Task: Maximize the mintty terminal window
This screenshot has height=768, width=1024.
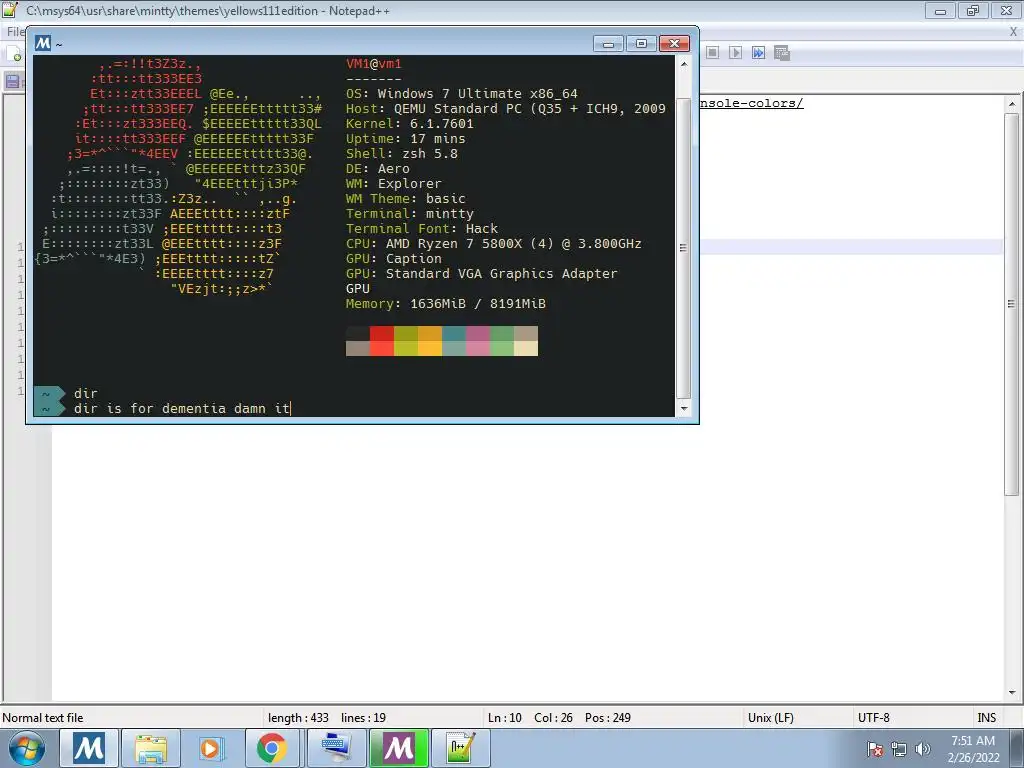Action: [641, 44]
